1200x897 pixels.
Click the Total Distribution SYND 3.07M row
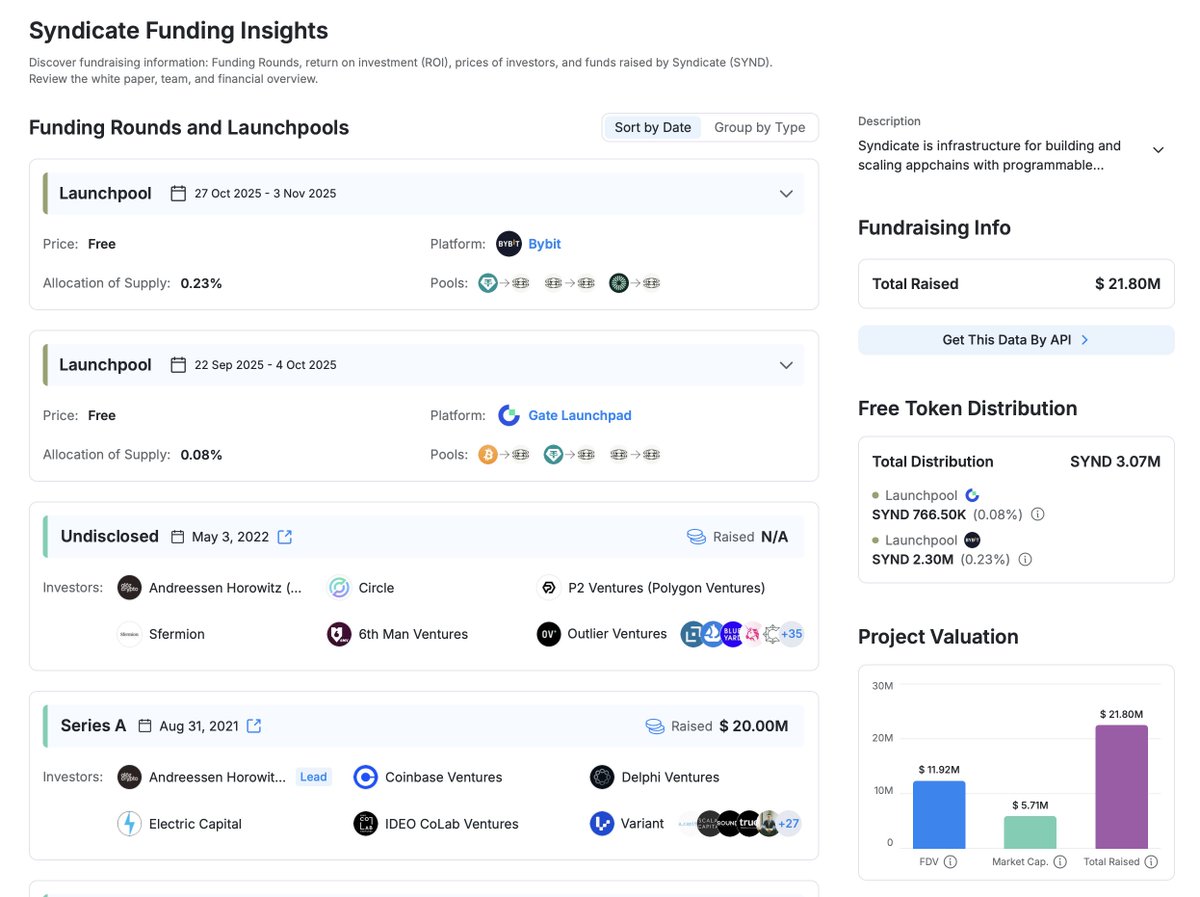click(1016, 462)
